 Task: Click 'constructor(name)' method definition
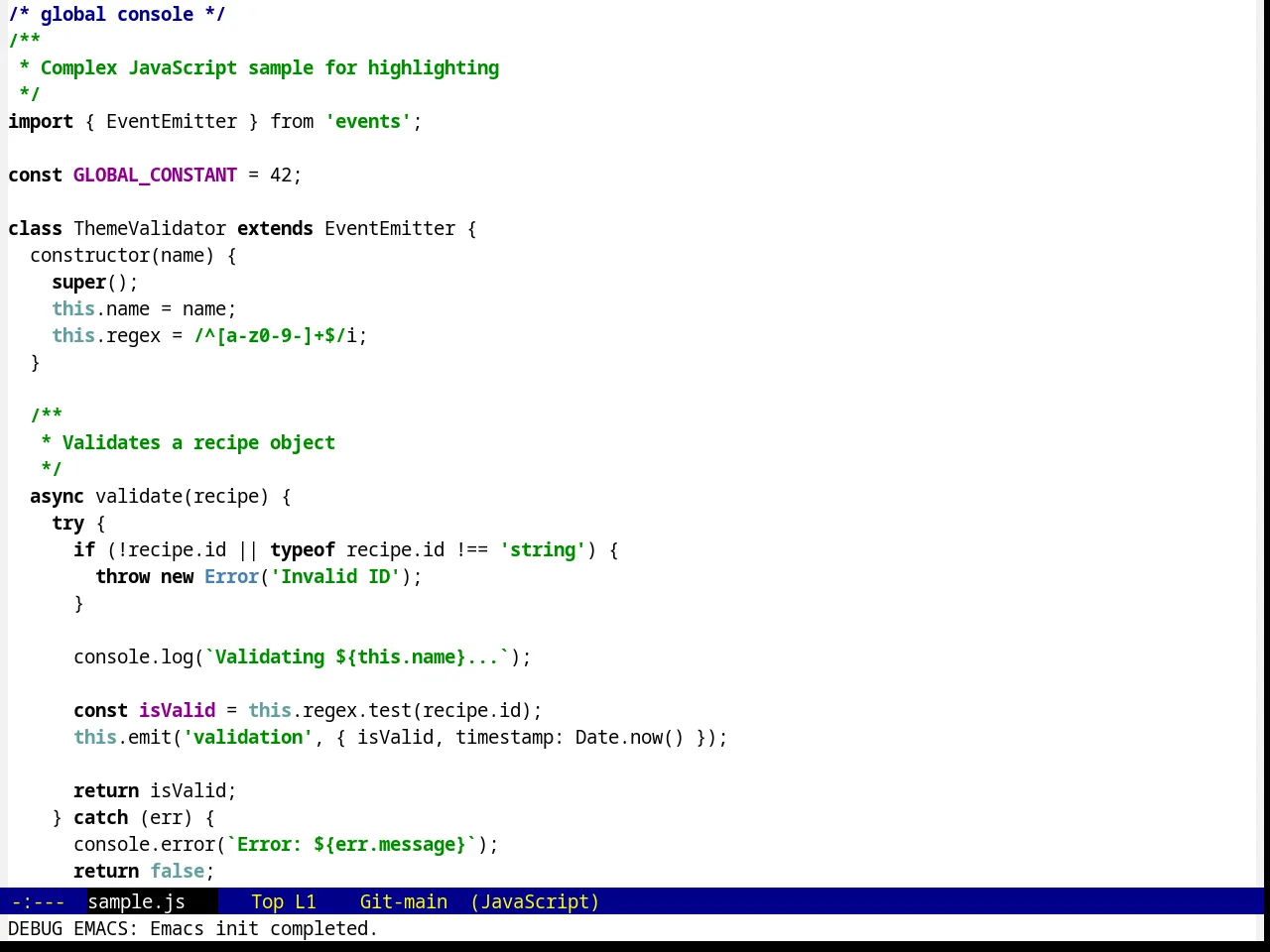[122, 255]
